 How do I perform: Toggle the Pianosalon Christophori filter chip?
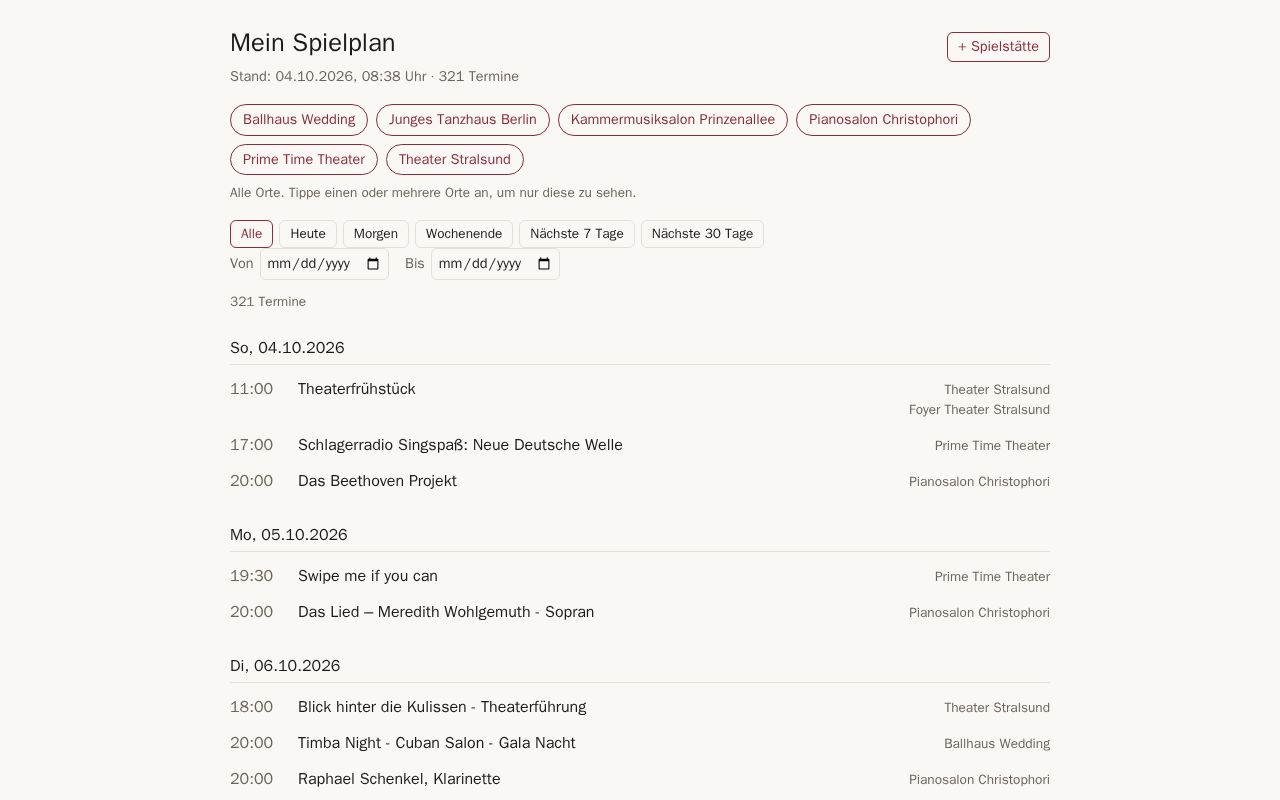(x=883, y=120)
